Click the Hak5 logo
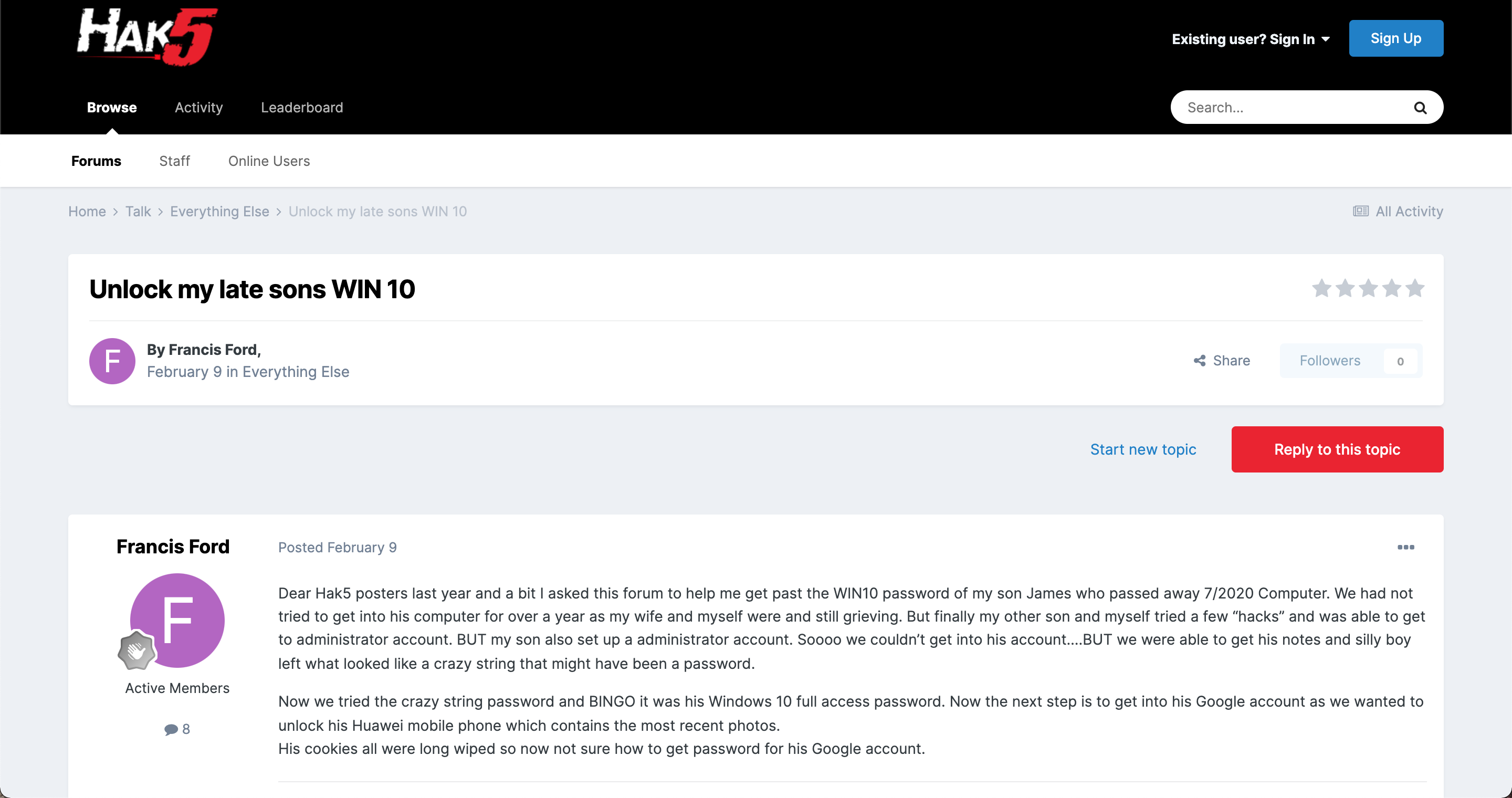 pos(147,36)
